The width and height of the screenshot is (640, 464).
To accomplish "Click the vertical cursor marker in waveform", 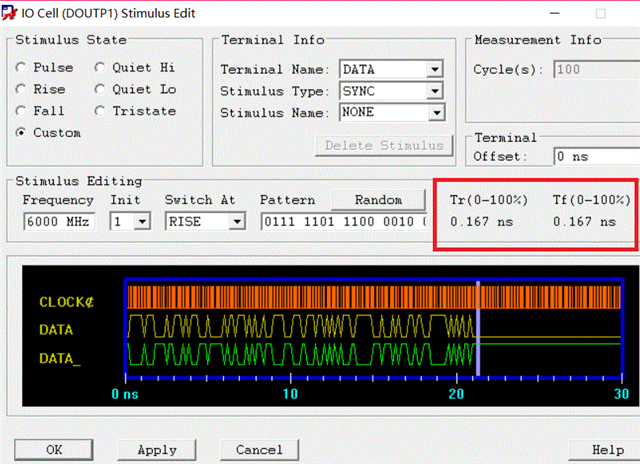I will [478, 330].
